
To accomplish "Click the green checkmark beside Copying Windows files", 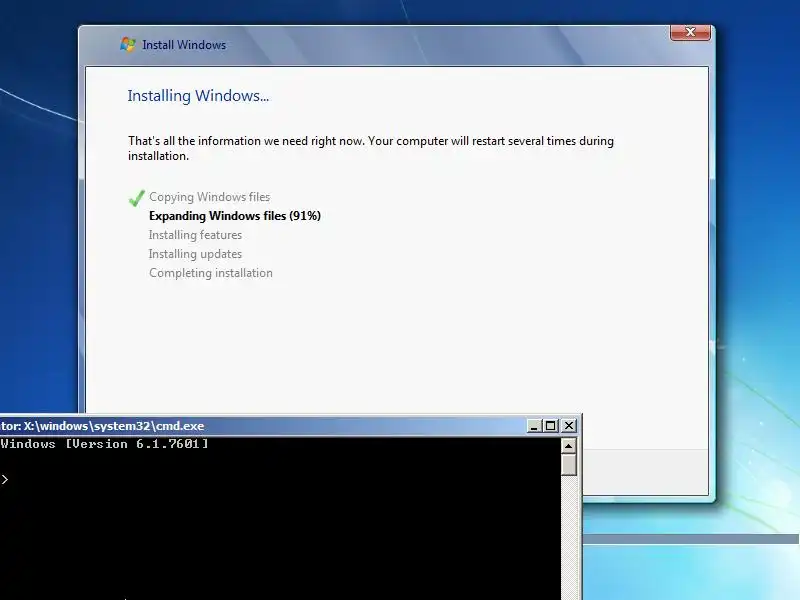I will (136, 197).
